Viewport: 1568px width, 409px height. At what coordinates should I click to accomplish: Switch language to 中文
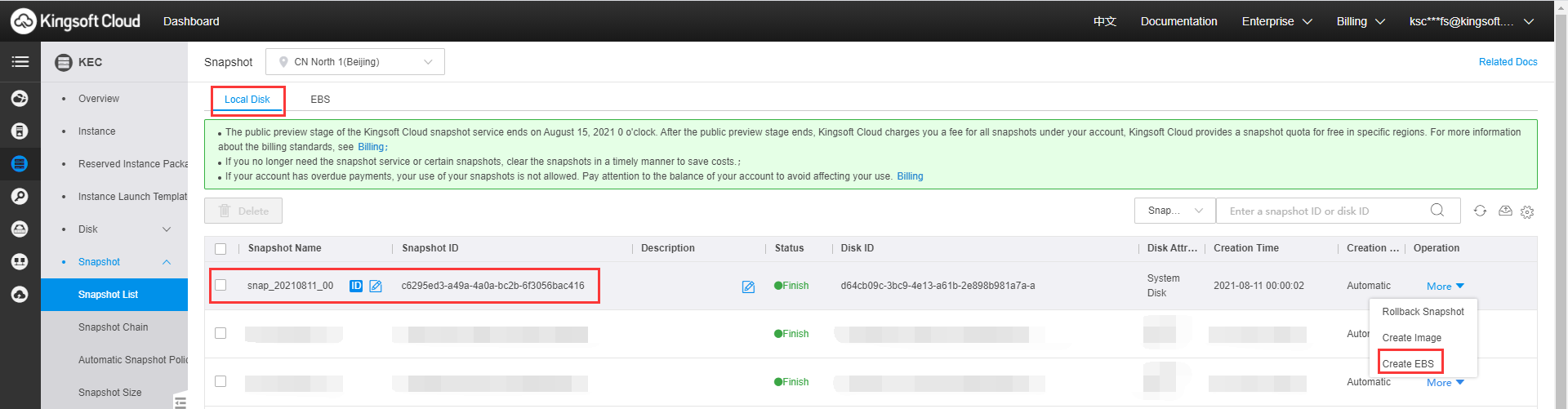pyautogui.click(x=1105, y=21)
